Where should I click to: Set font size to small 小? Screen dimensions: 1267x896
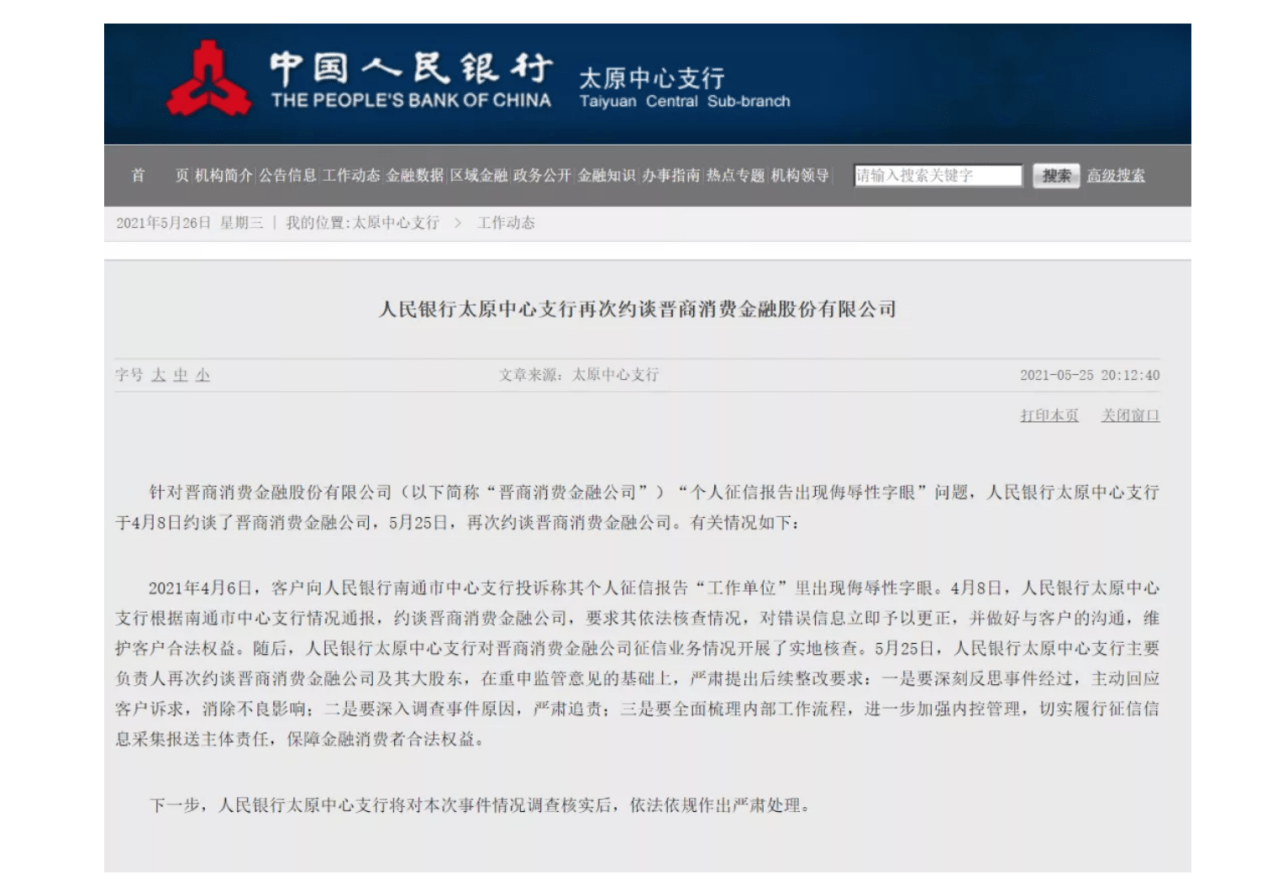click(x=203, y=376)
